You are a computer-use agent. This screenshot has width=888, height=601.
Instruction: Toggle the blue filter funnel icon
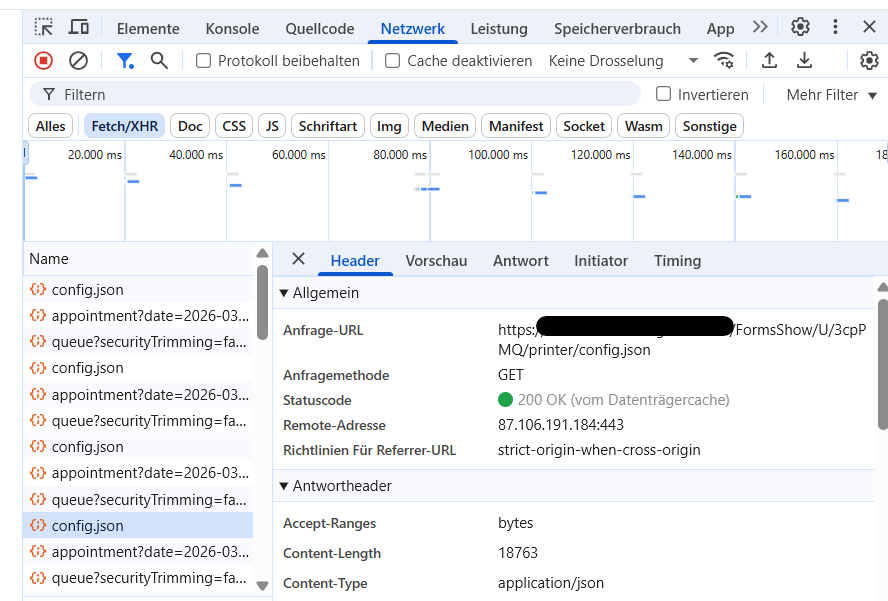(x=125, y=61)
